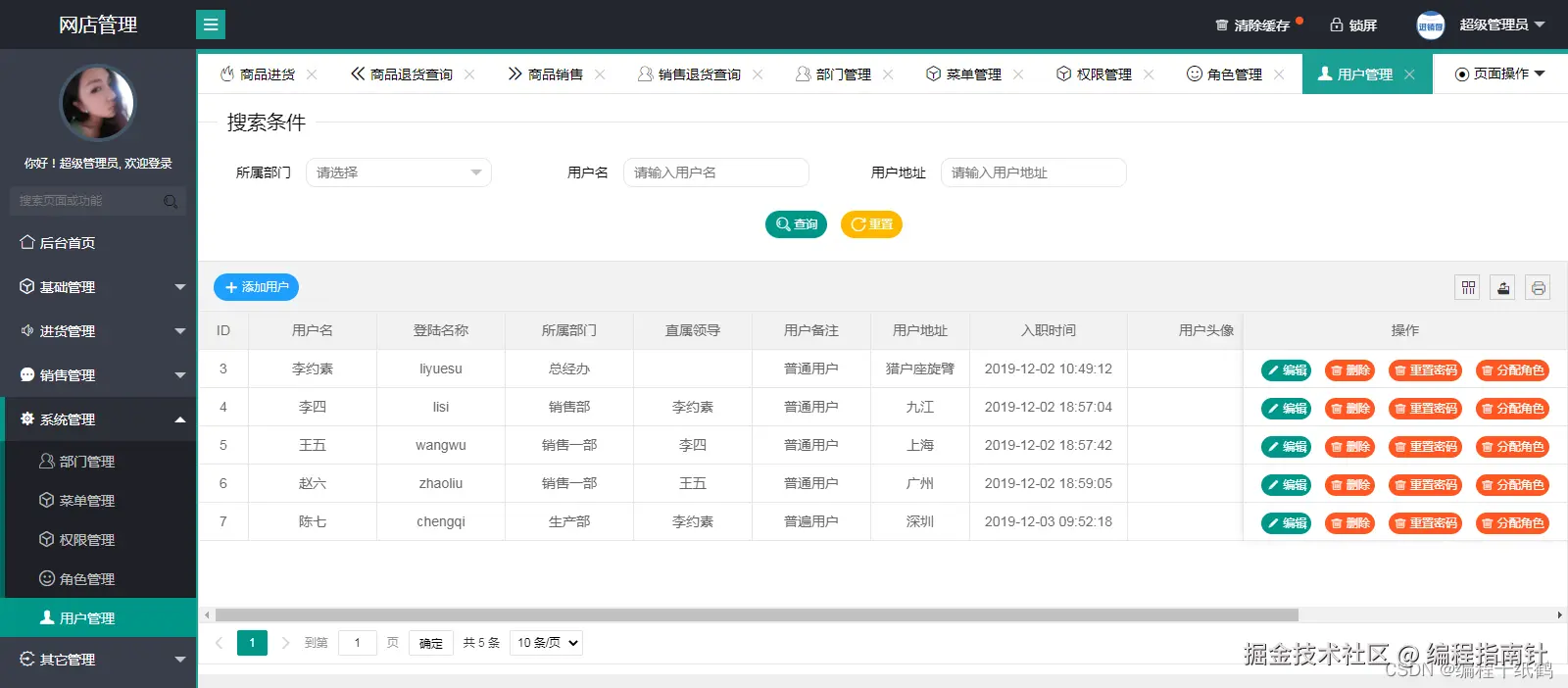Toggle the sidebar with the hamburger menu icon
The width and height of the screenshot is (1568, 688).
click(211, 25)
